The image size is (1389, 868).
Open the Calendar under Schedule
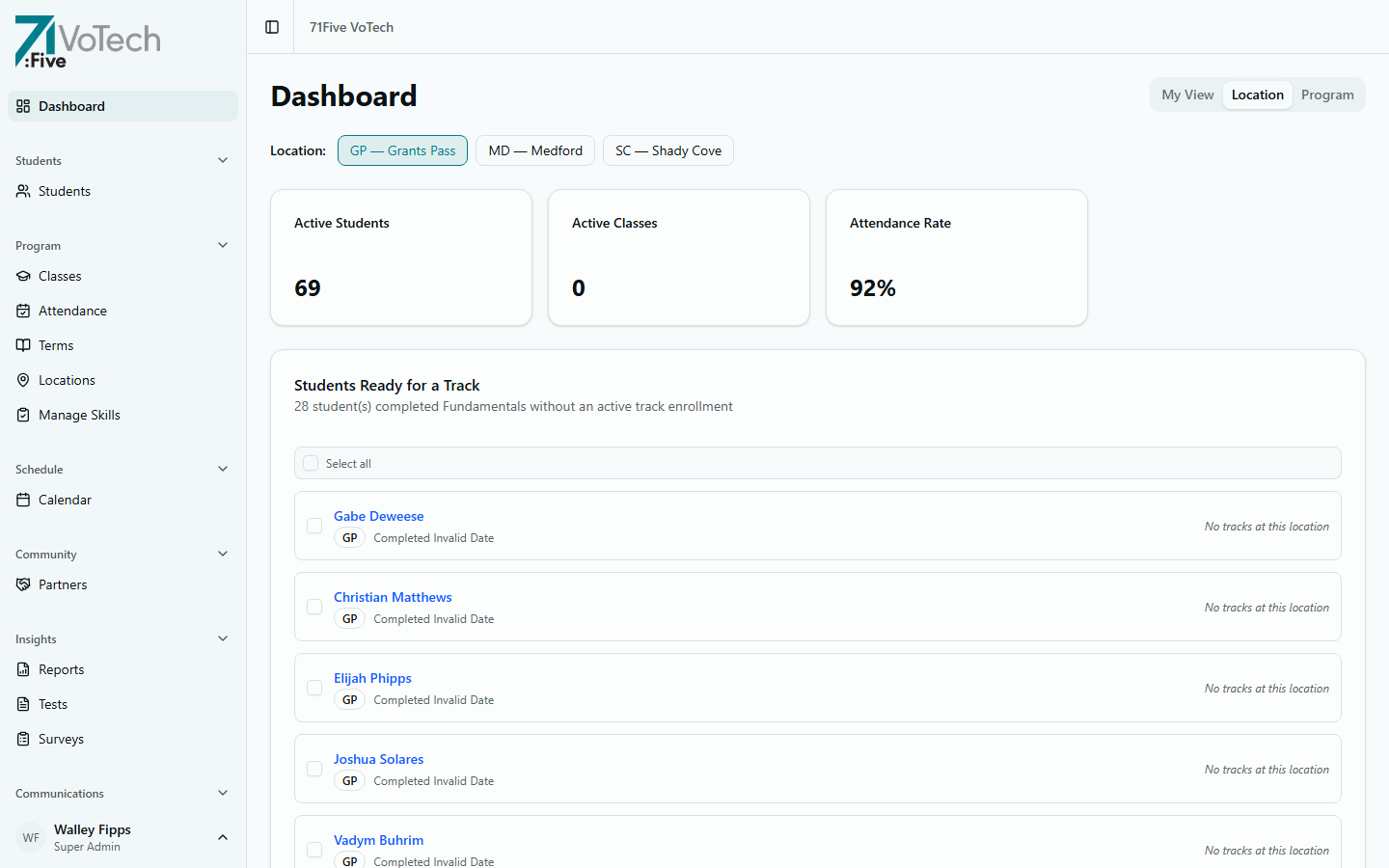pyautogui.click(x=65, y=500)
